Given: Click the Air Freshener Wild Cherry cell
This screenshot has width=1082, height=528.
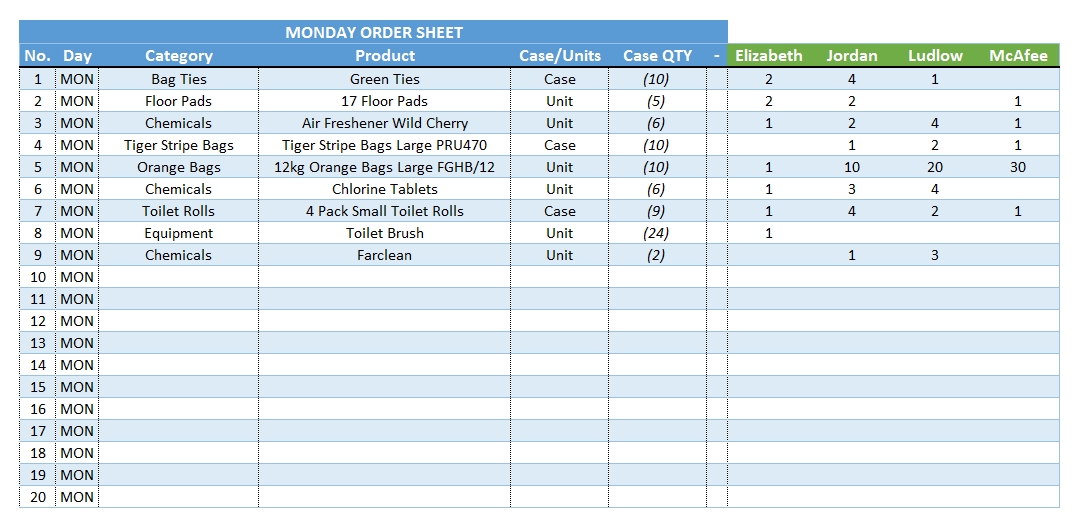Looking at the screenshot, I should pos(385,123).
